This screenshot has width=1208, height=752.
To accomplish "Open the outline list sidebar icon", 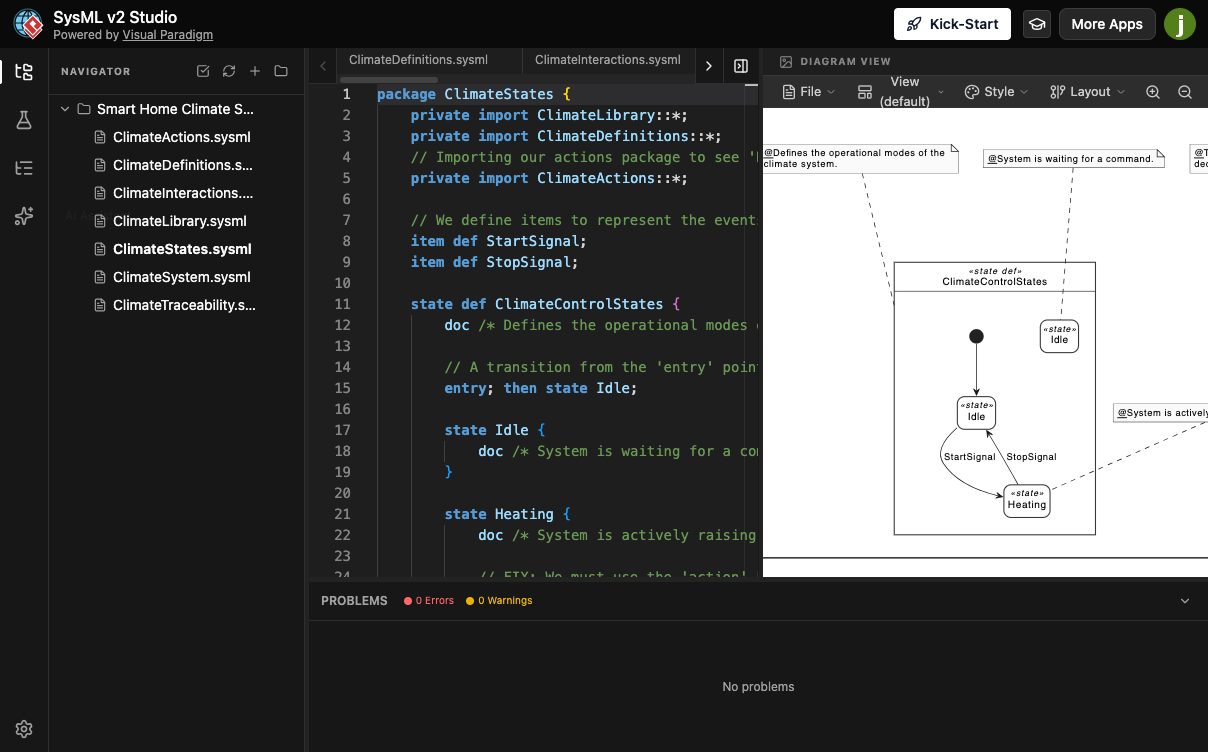I will (24, 168).
